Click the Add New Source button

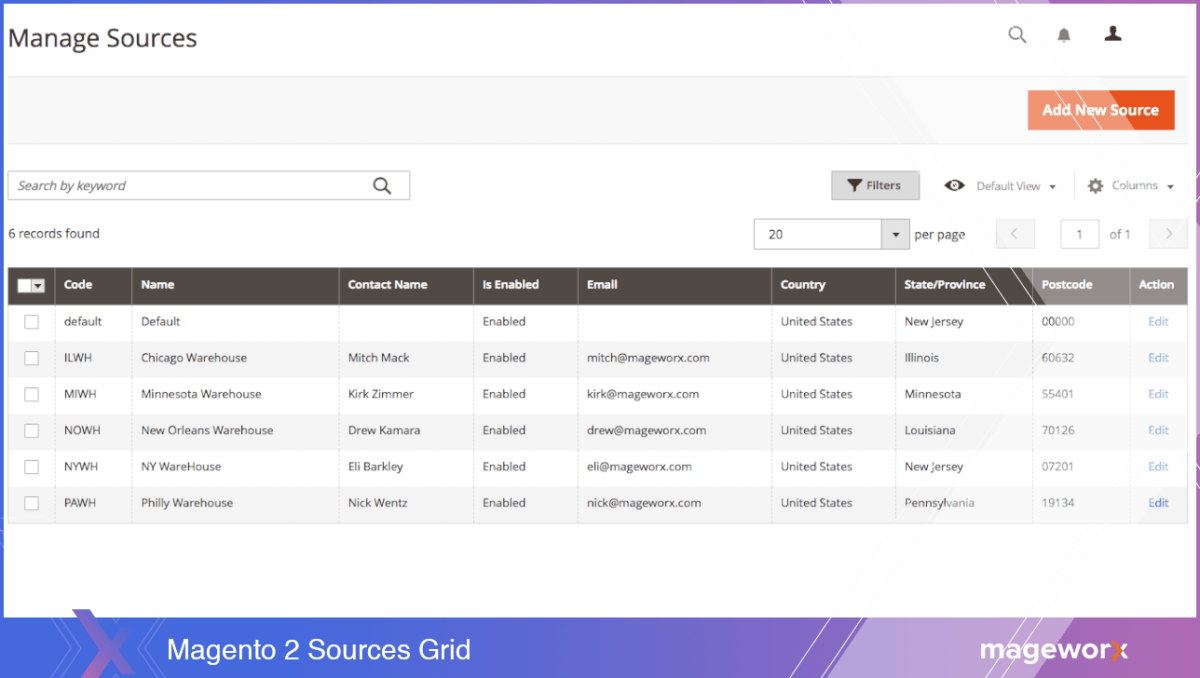[1100, 110]
